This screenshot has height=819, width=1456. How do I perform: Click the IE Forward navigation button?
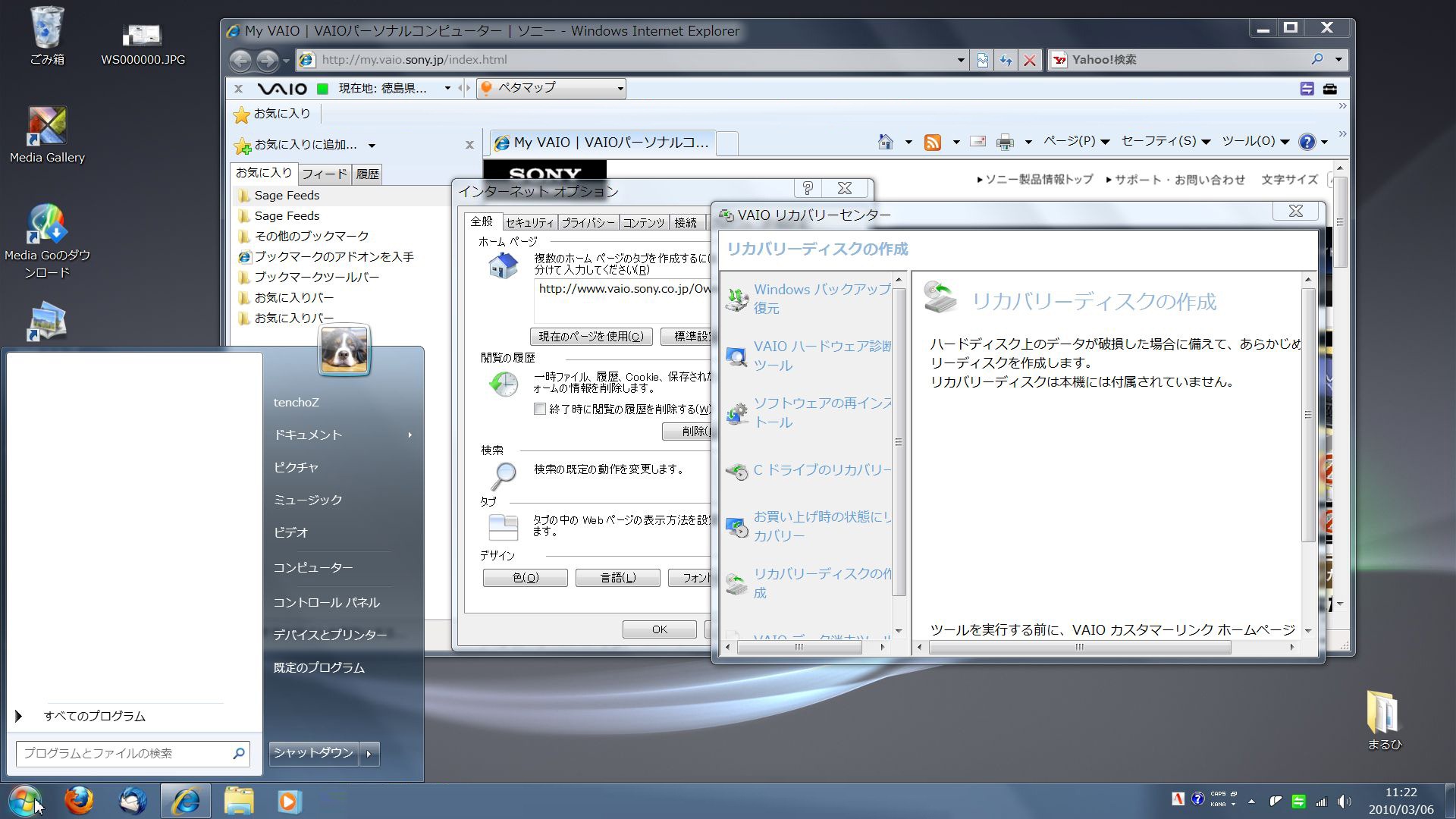(x=267, y=60)
